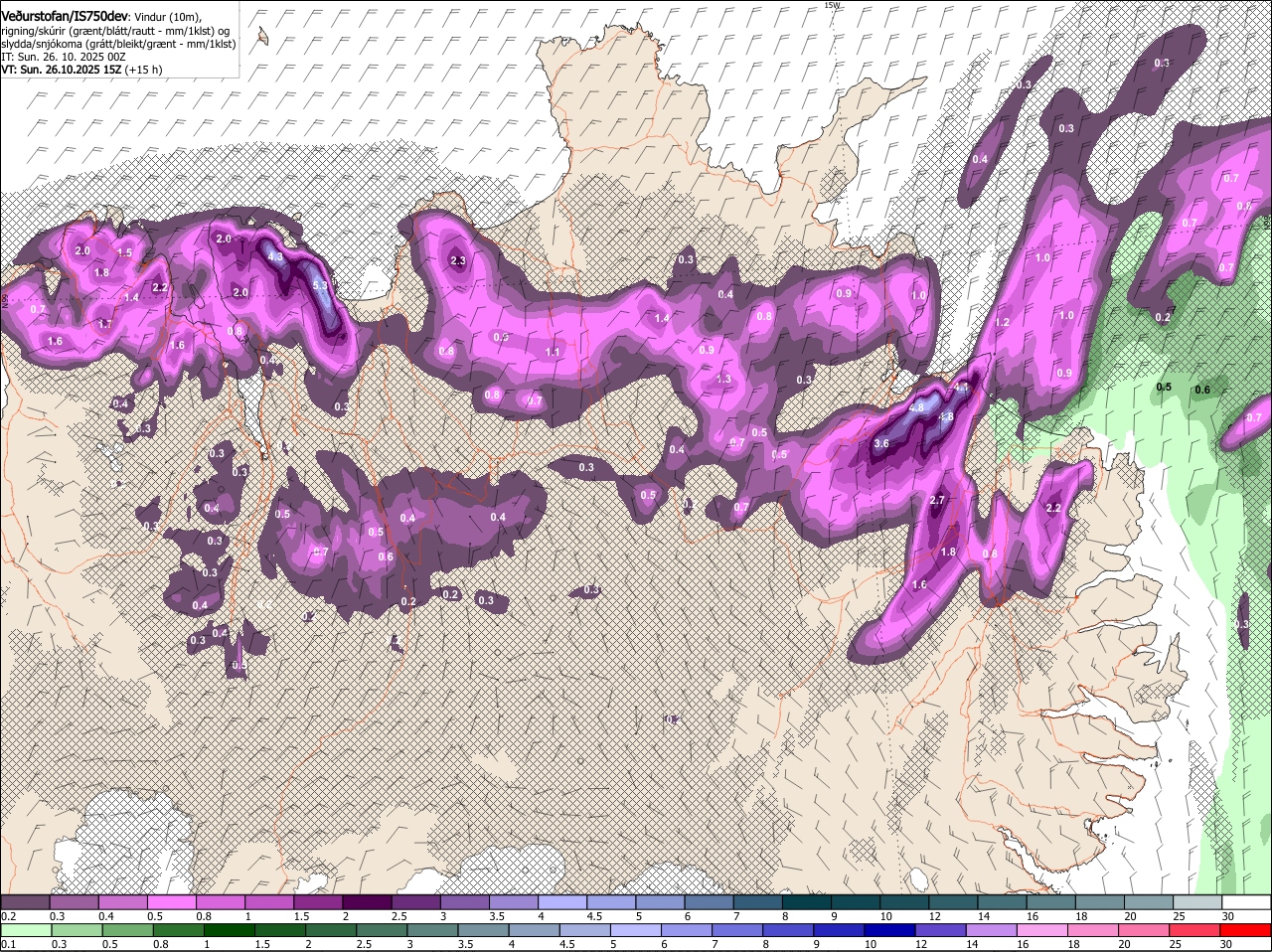
Task: Click the deep blue lower-row swatch labeled 10
Action: (x=891, y=930)
